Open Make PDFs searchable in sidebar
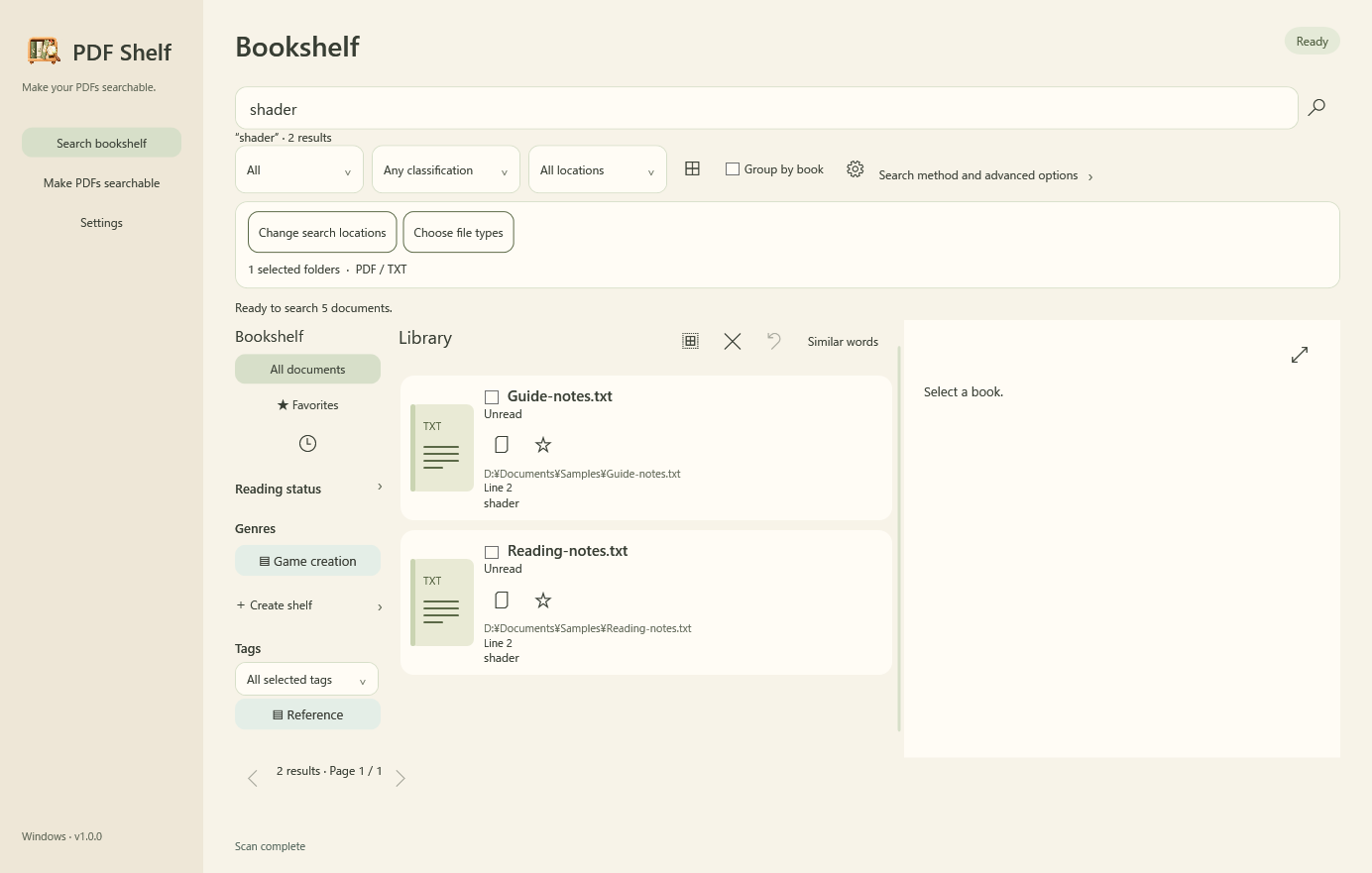 pyautogui.click(x=101, y=182)
